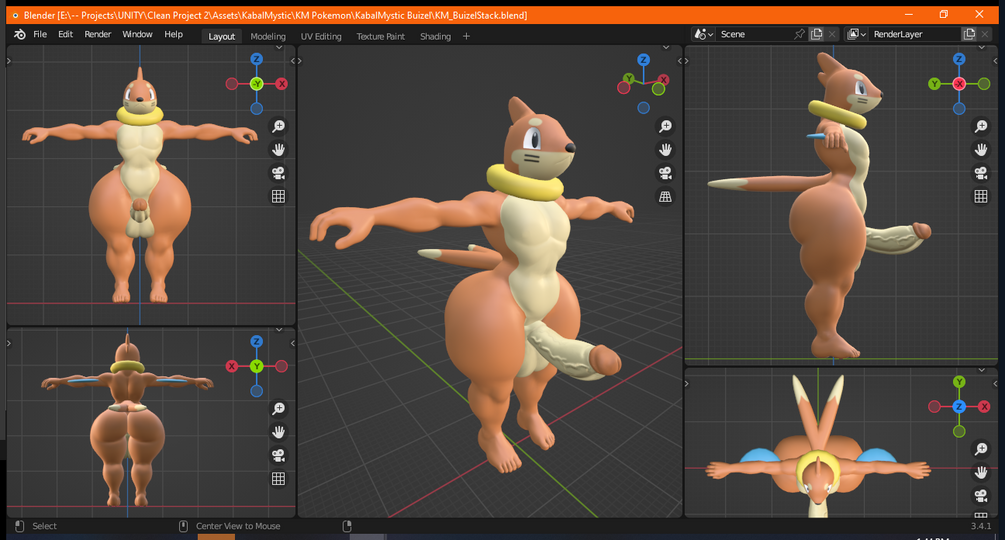Screen dimensions: 1005x540
Task: Click zoom icon in the top view viewport
Action: (981, 449)
